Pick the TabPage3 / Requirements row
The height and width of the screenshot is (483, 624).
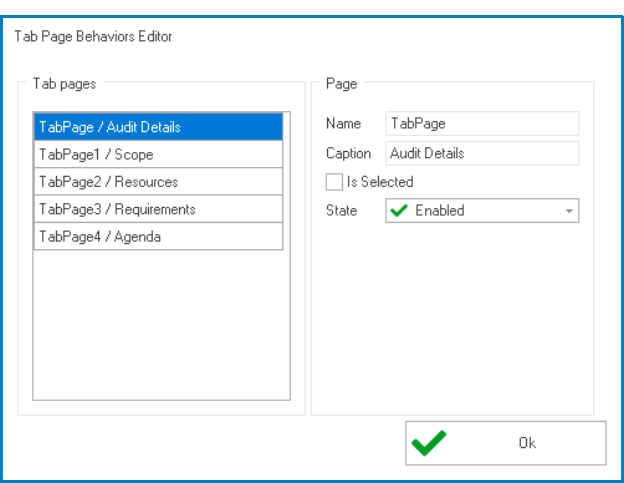click(x=158, y=209)
